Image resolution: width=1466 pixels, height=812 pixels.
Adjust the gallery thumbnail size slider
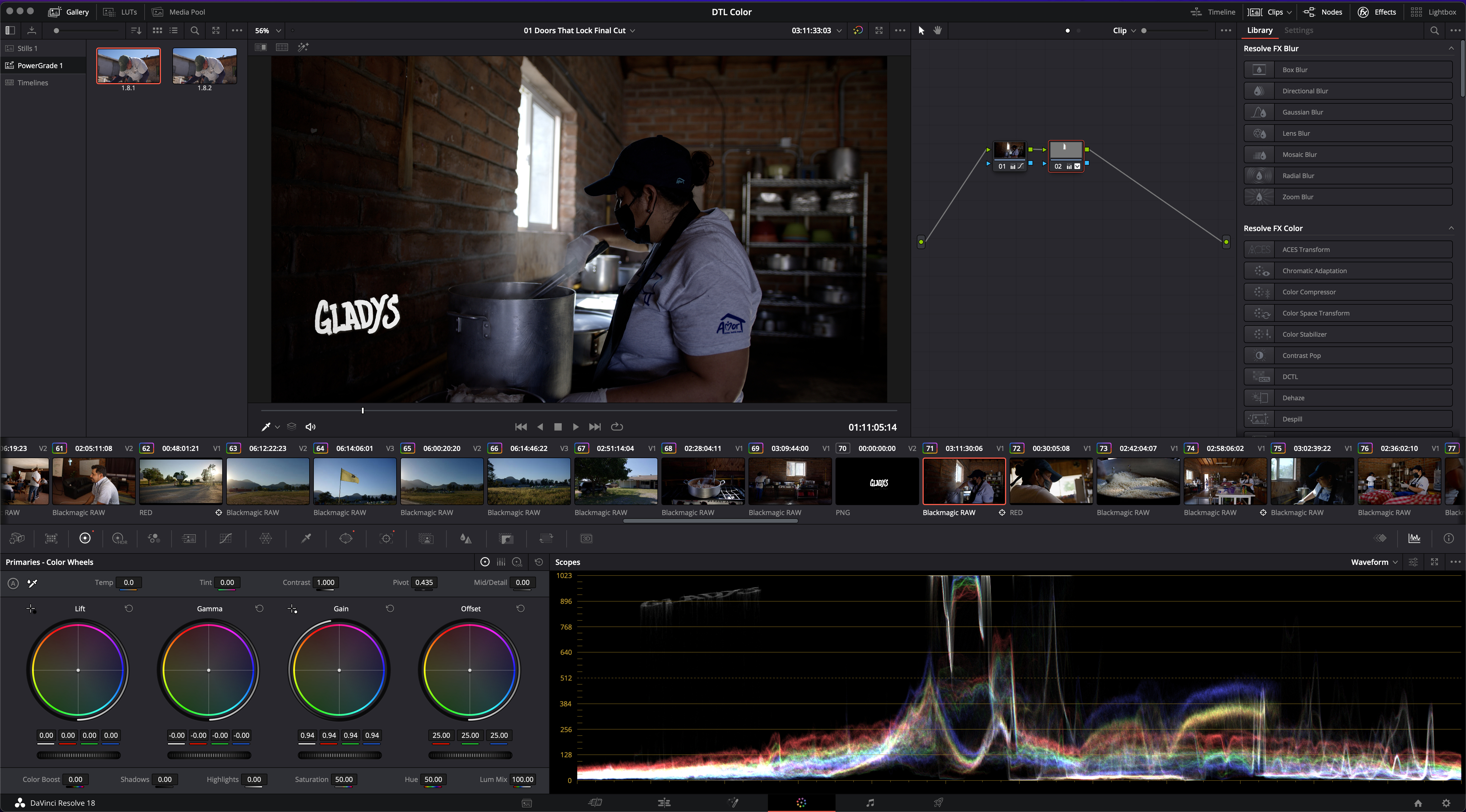[86, 31]
